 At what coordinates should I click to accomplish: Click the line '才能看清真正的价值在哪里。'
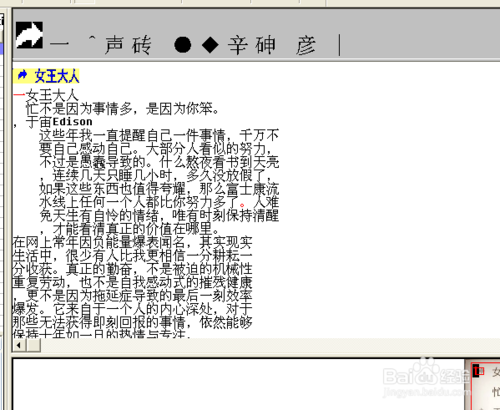[x=136, y=229]
